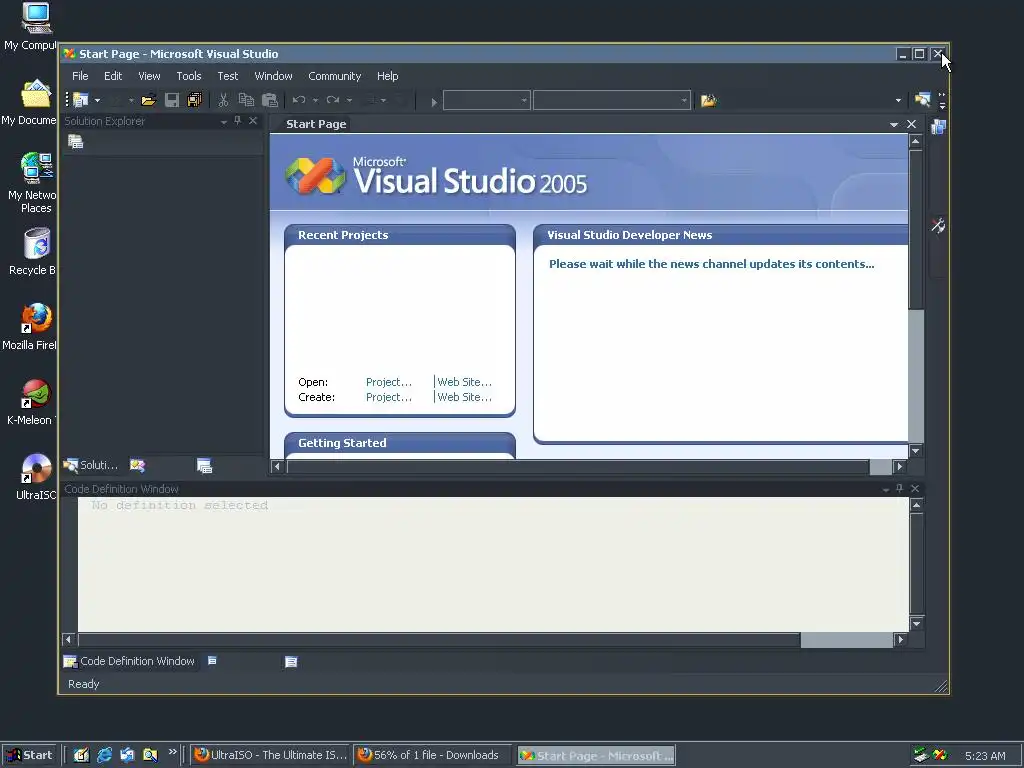Expand the Undo history dropdown arrow

(315, 101)
